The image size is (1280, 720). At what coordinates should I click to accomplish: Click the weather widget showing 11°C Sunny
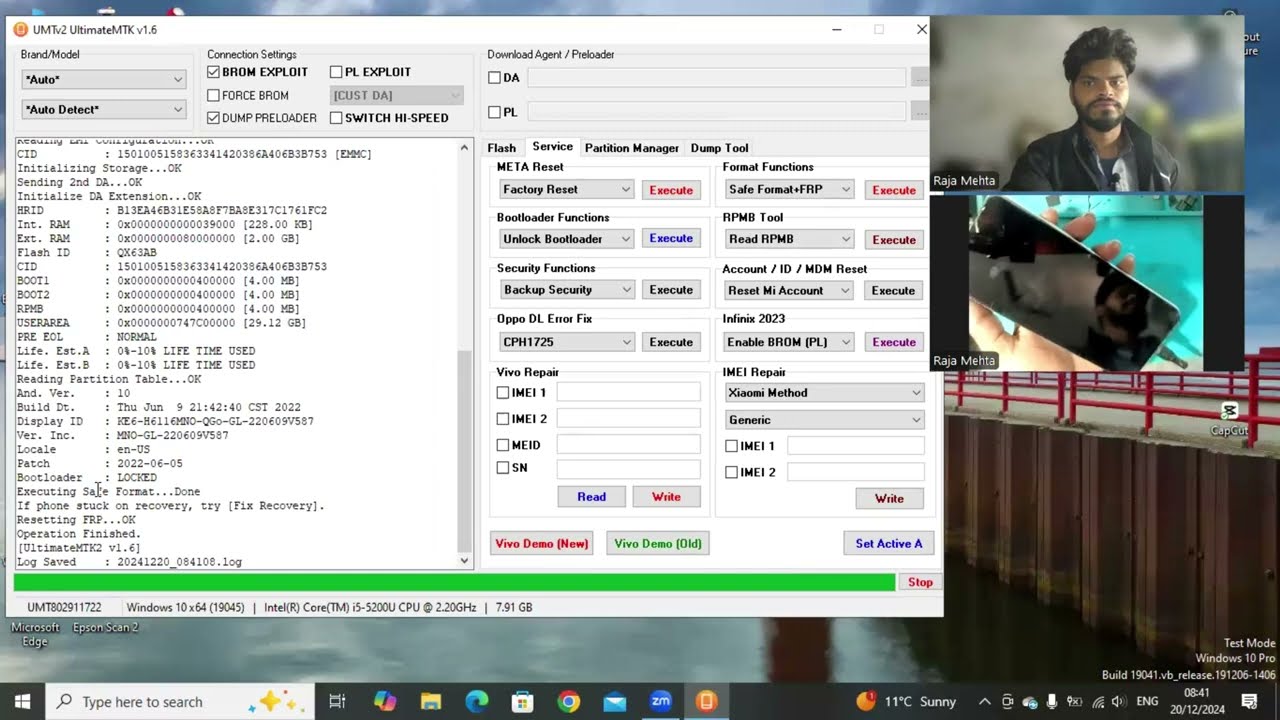[x=906, y=701]
